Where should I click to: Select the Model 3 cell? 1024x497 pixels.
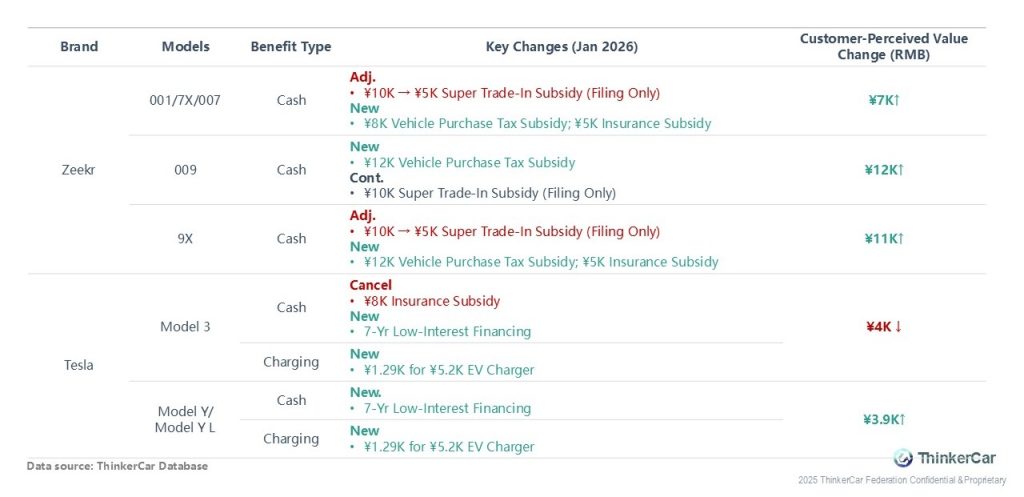(x=185, y=327)
